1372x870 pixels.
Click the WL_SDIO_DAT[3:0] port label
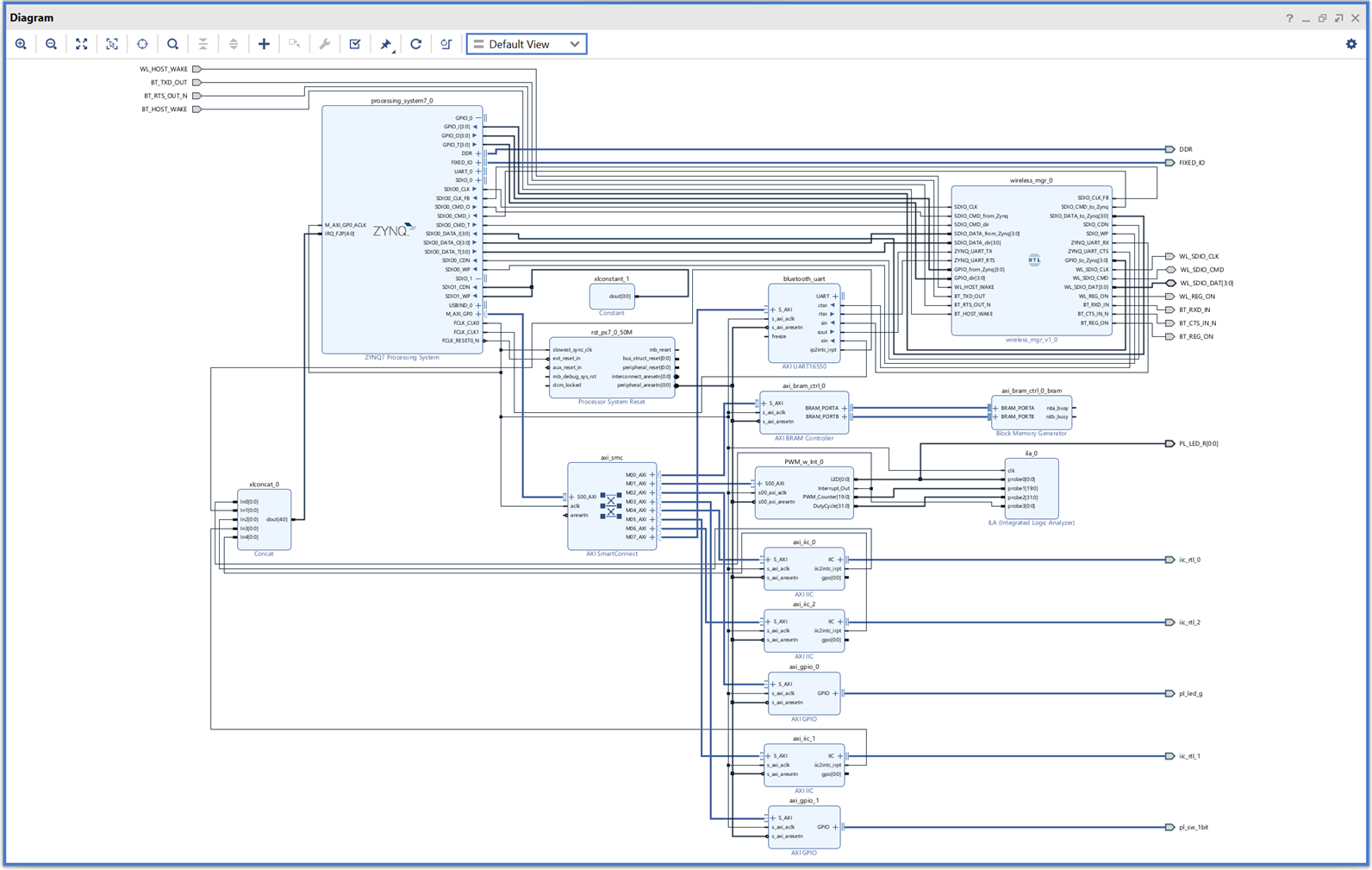(x=1207, y=283)
